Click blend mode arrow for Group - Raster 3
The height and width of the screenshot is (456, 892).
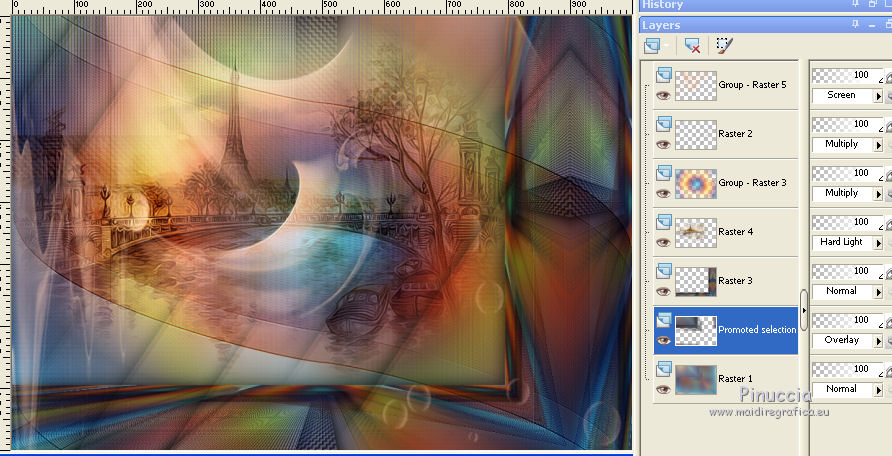pyautogui.click(x=878, y=194)
